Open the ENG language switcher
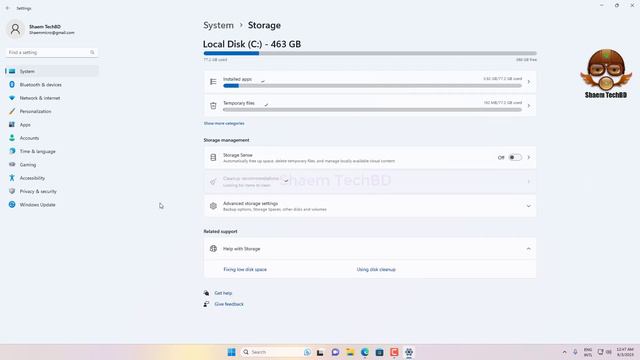The height and width of the screenshot is (360, 640). tap(588, 352)
